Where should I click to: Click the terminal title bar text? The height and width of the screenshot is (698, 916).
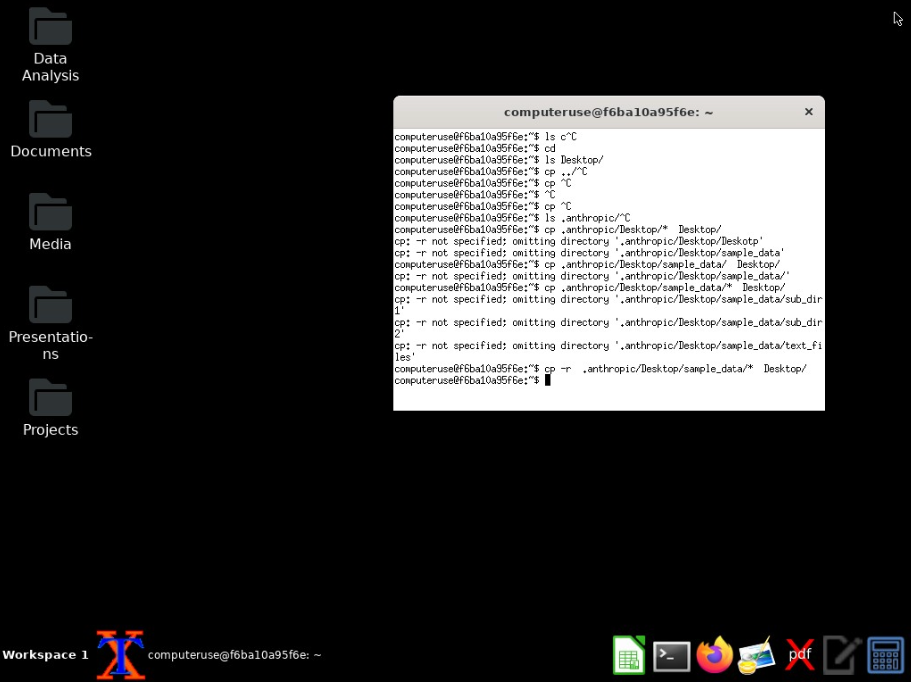coord(610,112)
